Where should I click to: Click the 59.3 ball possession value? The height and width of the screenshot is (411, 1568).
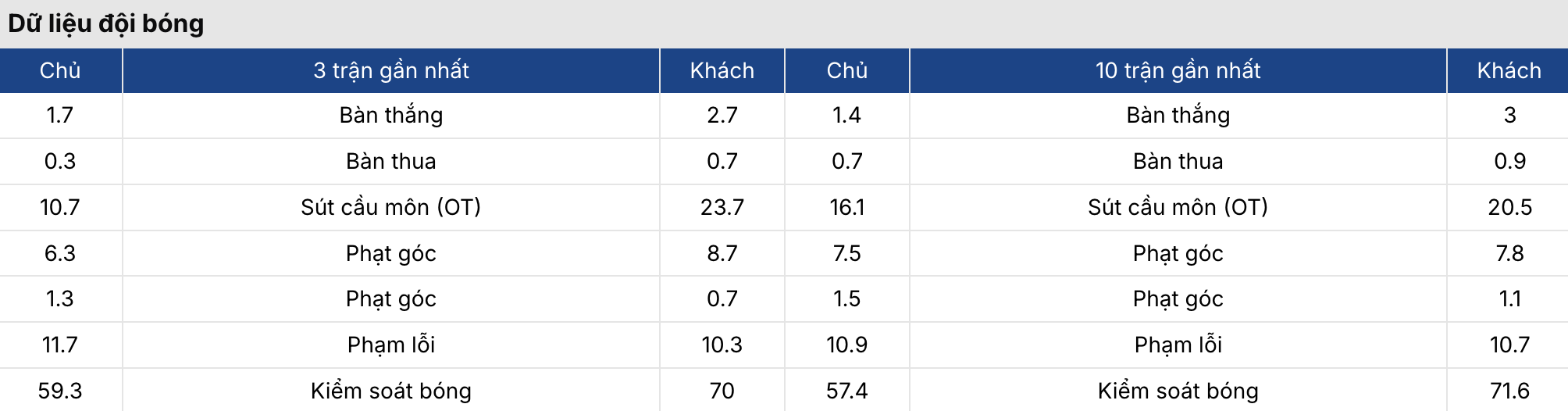coord(60,391)
